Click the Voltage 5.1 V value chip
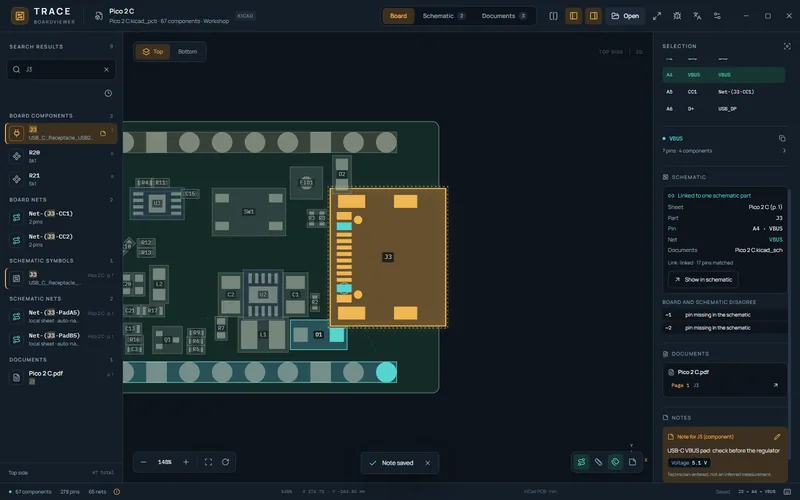 pos(689,463)
